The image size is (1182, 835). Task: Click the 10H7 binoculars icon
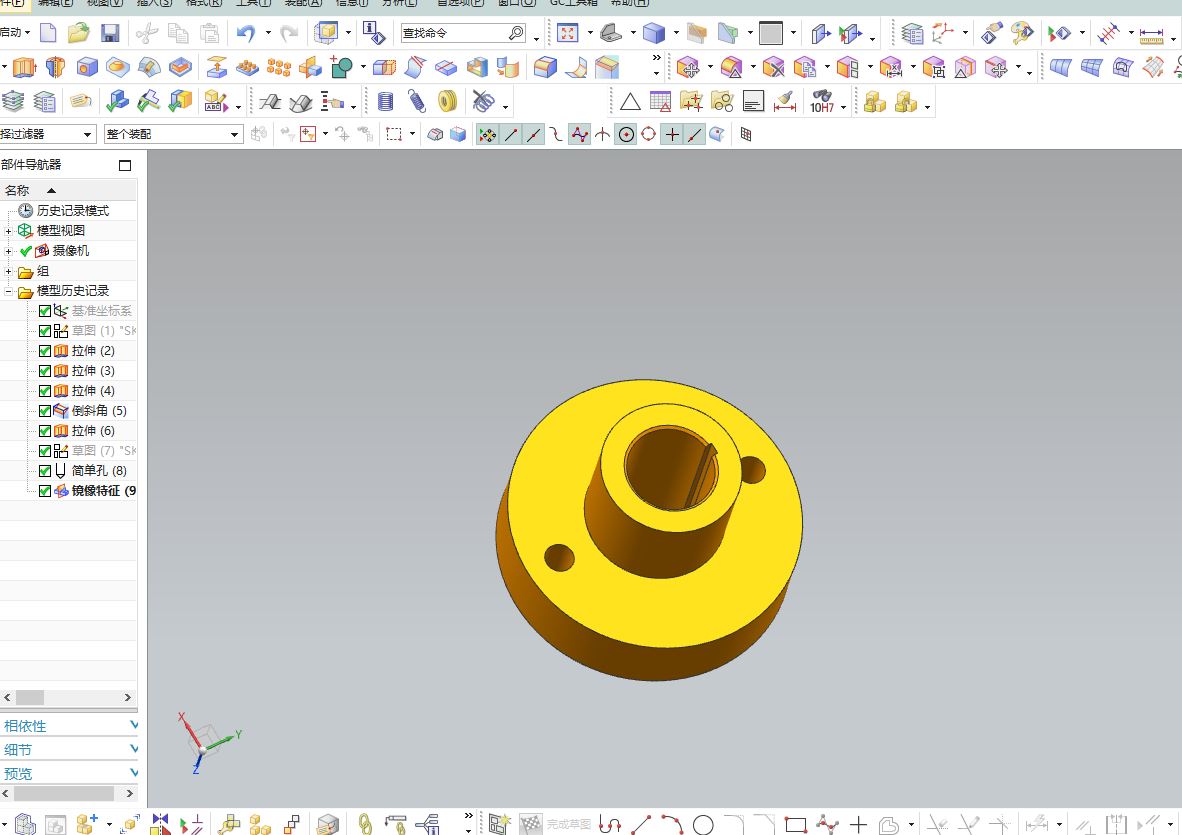(822, 101)
